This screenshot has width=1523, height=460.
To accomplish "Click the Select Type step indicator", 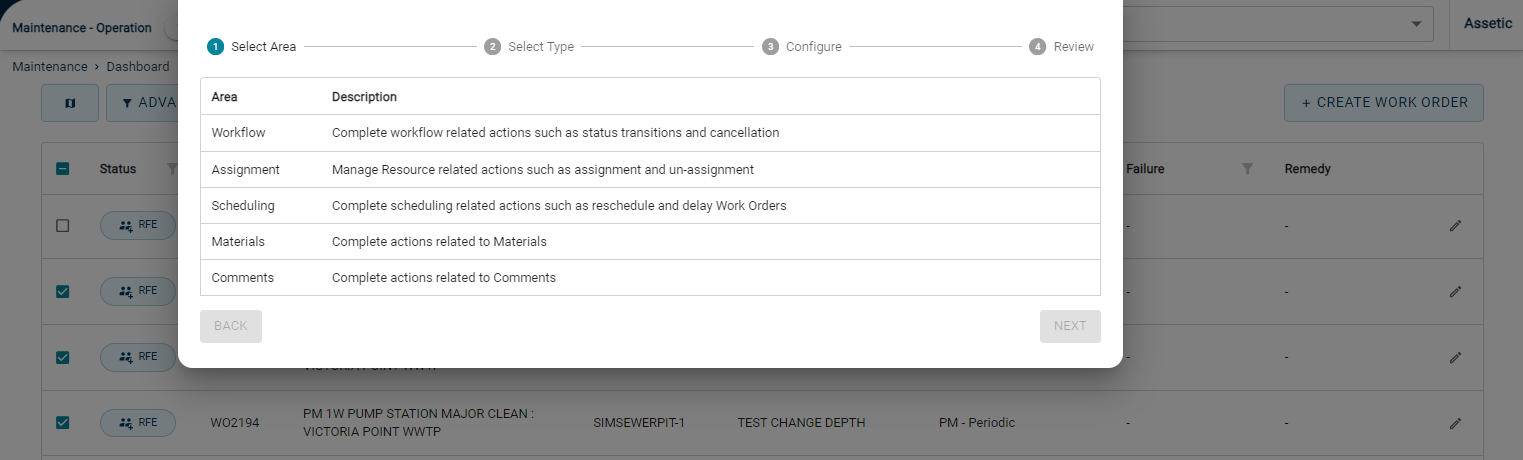I will [529, 47].
